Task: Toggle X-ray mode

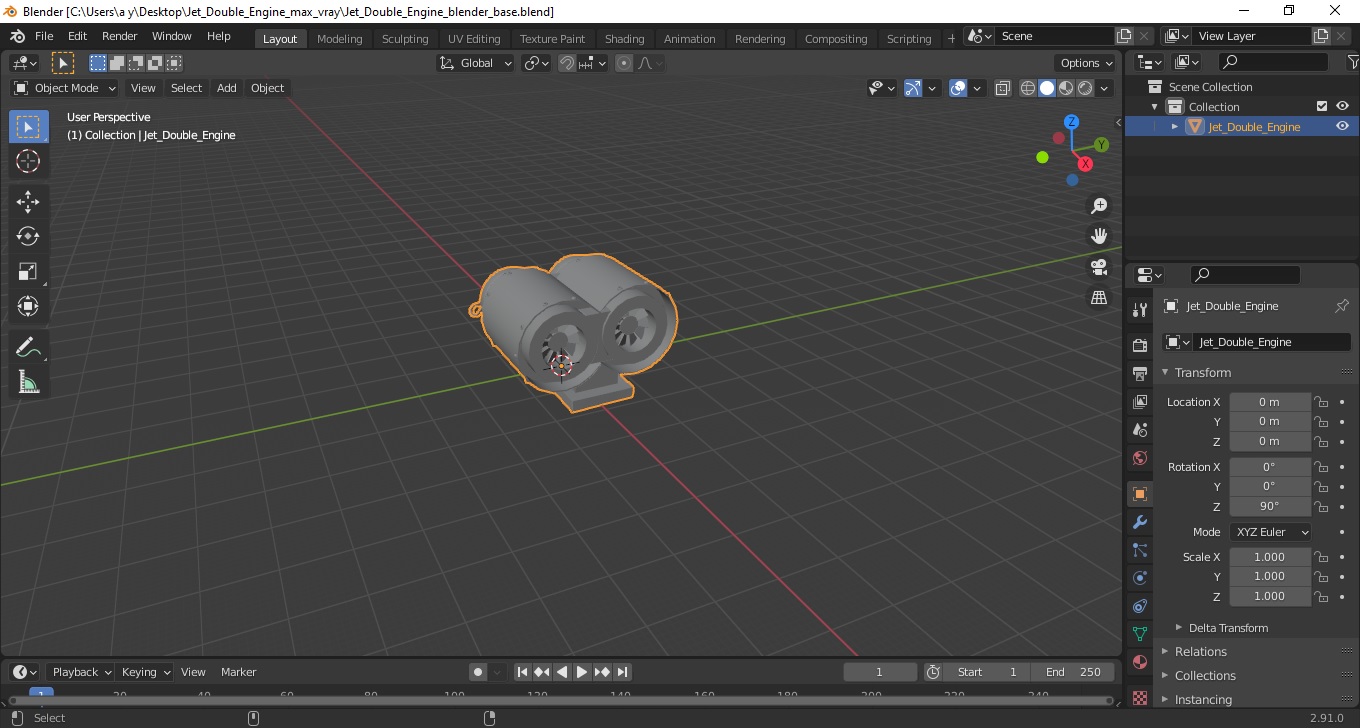Action: coord(1003,88)
